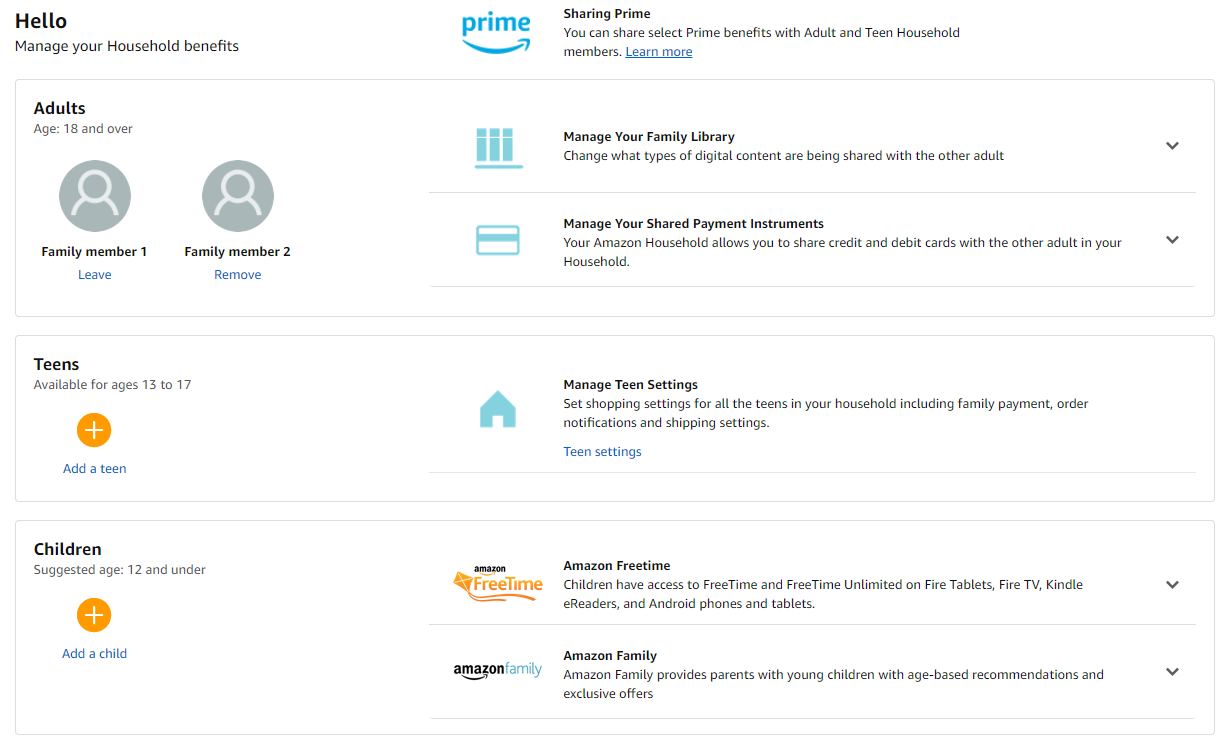The height and width of the screenshot is (747, 1229).
Task: Expand the Amazon Family section
Action: point(1172,672)
